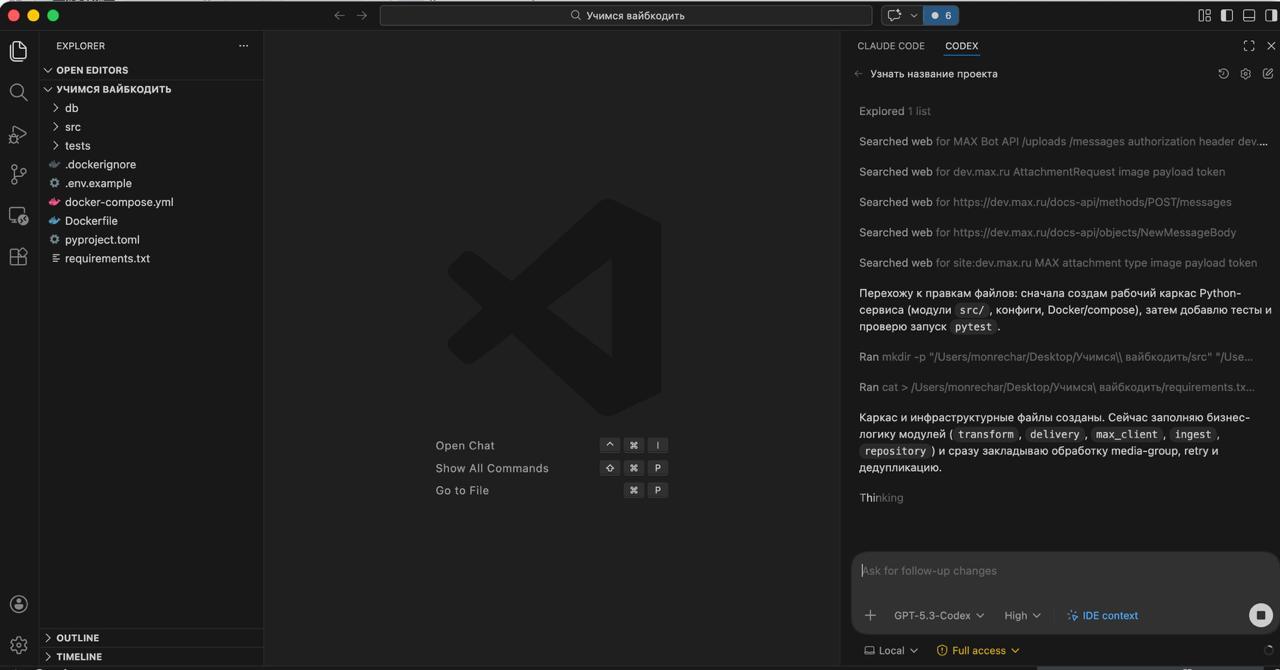Open Explorer more actions ellipsis
The width and height of the screenshot is (1280, 670).
point(243,46)
